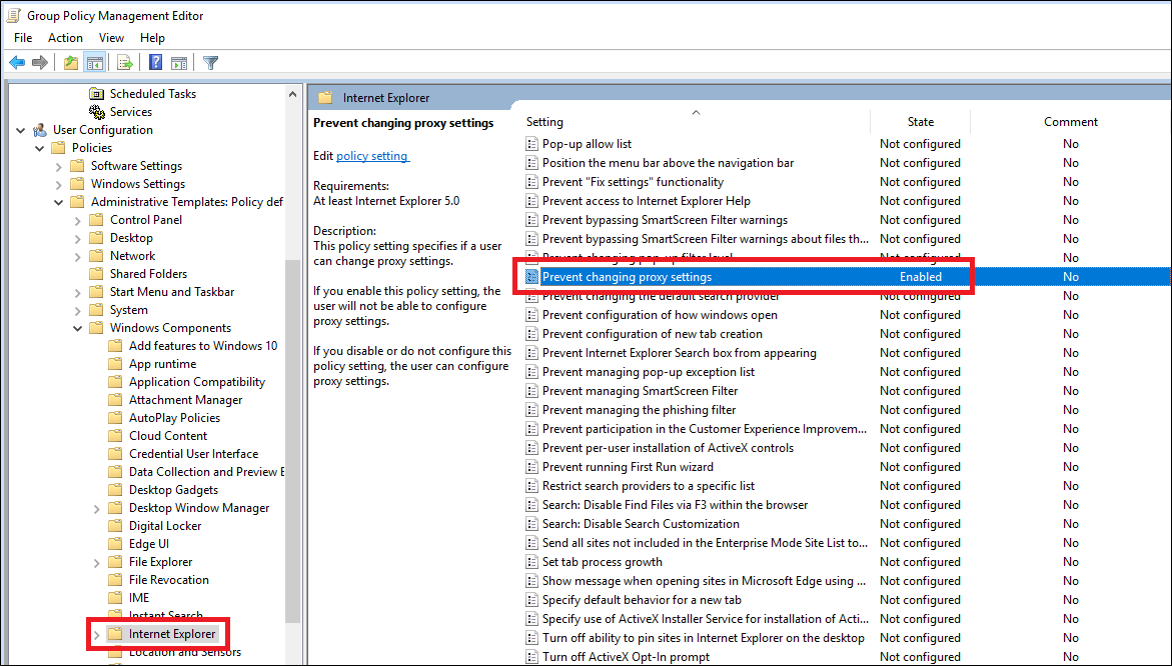Click the Scheduled Tasks icon in tree

coord(96,93)
